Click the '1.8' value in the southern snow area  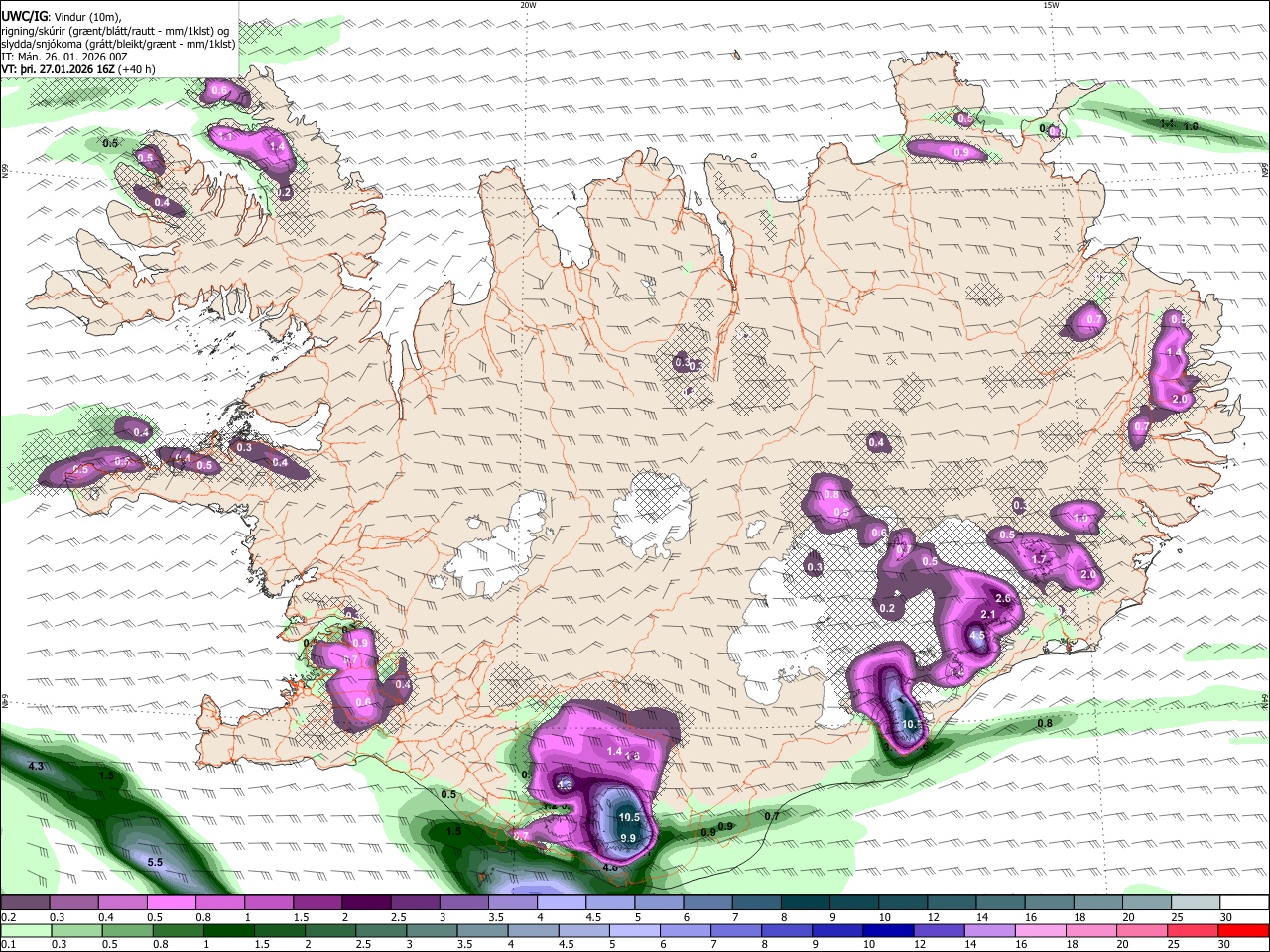click(633, 756)
